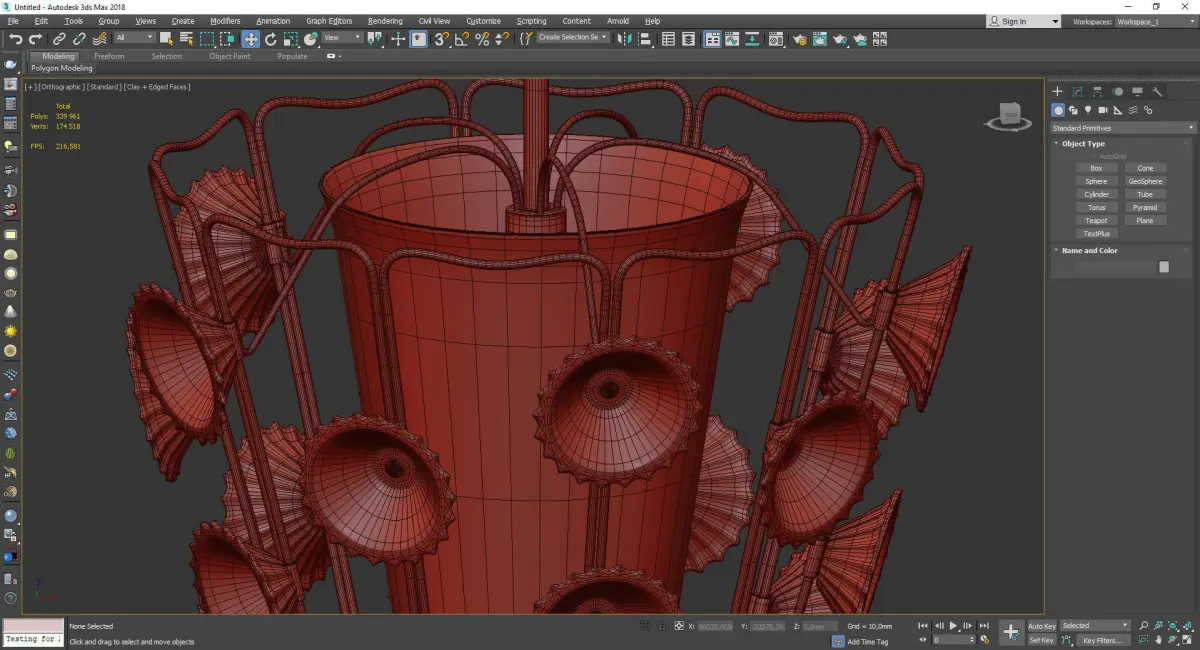This screenshot has height=650, width=1200.
Task: Switch to the Freeform ribbon tab
Action: [109, 56]
